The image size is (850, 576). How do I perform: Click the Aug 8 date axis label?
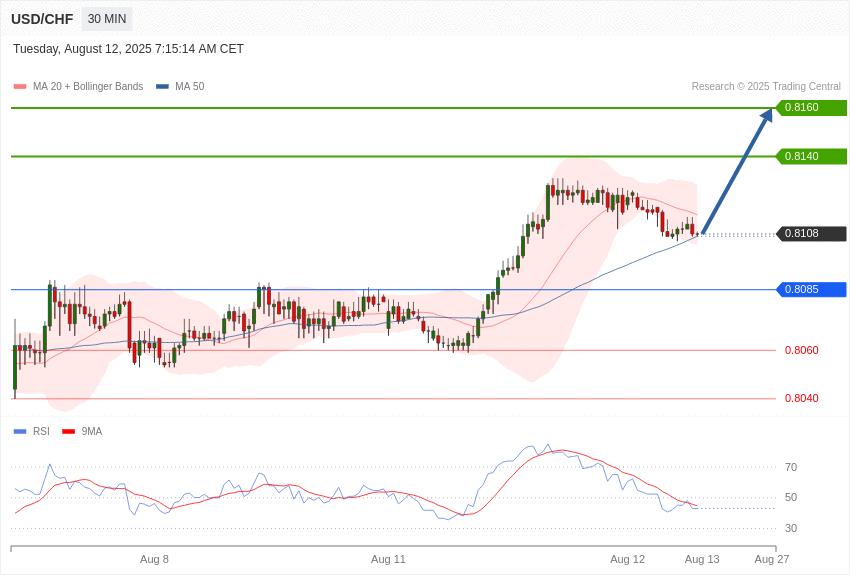coord(154,559)
